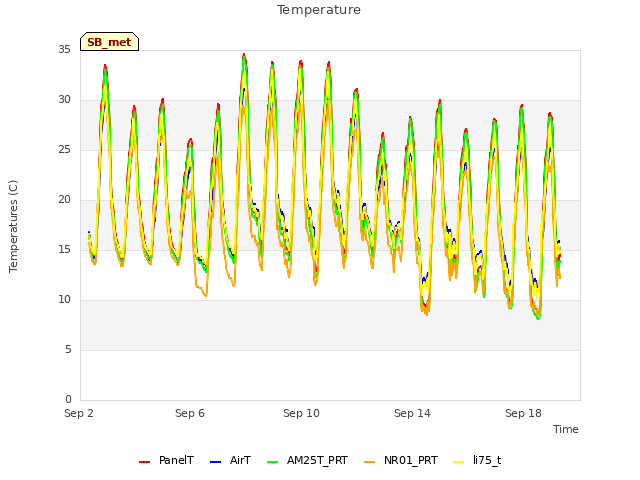
Task: Click the PanelT legend label
Action: (176, 460)
